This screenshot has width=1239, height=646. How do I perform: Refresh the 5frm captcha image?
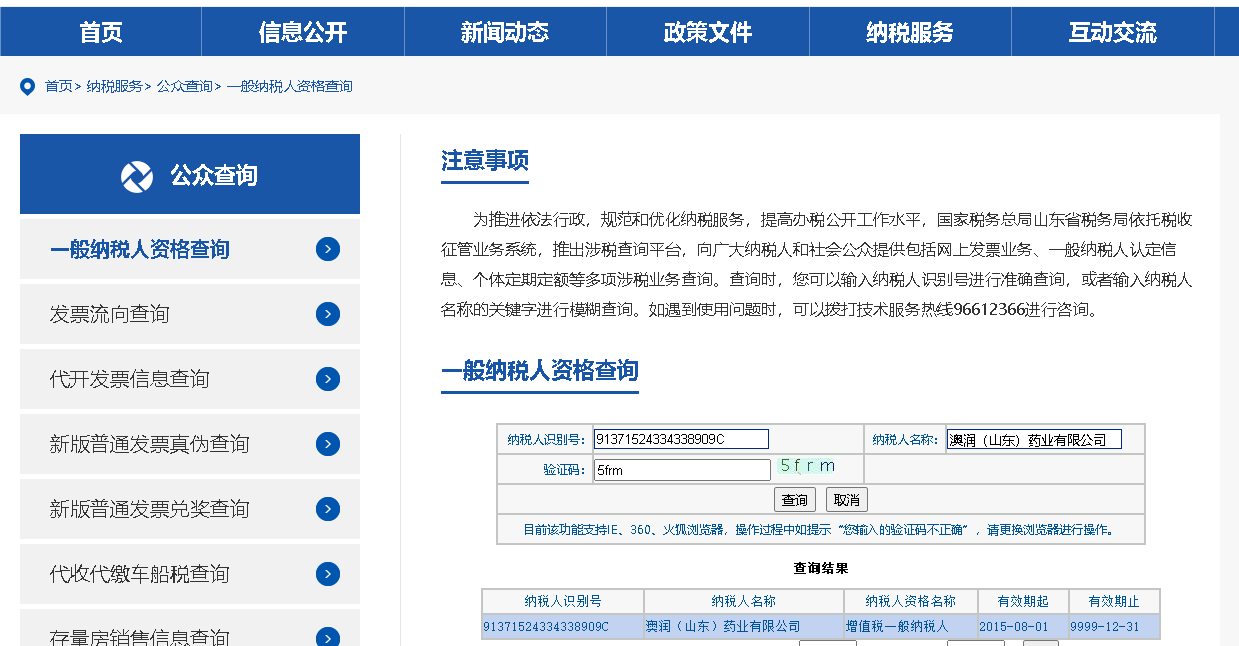[x=807, y=466]
